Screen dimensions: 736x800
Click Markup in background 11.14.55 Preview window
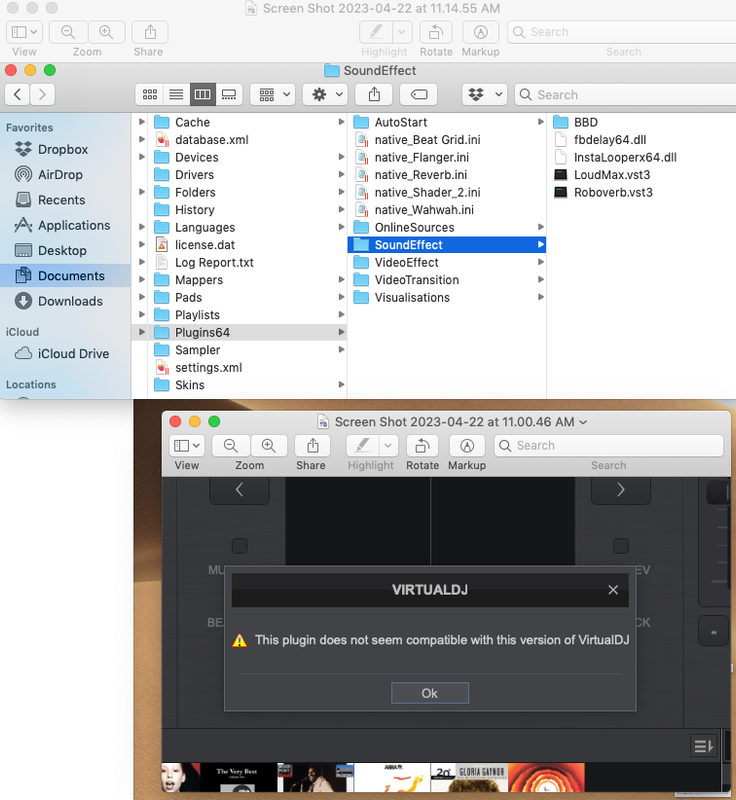(480, 32)
